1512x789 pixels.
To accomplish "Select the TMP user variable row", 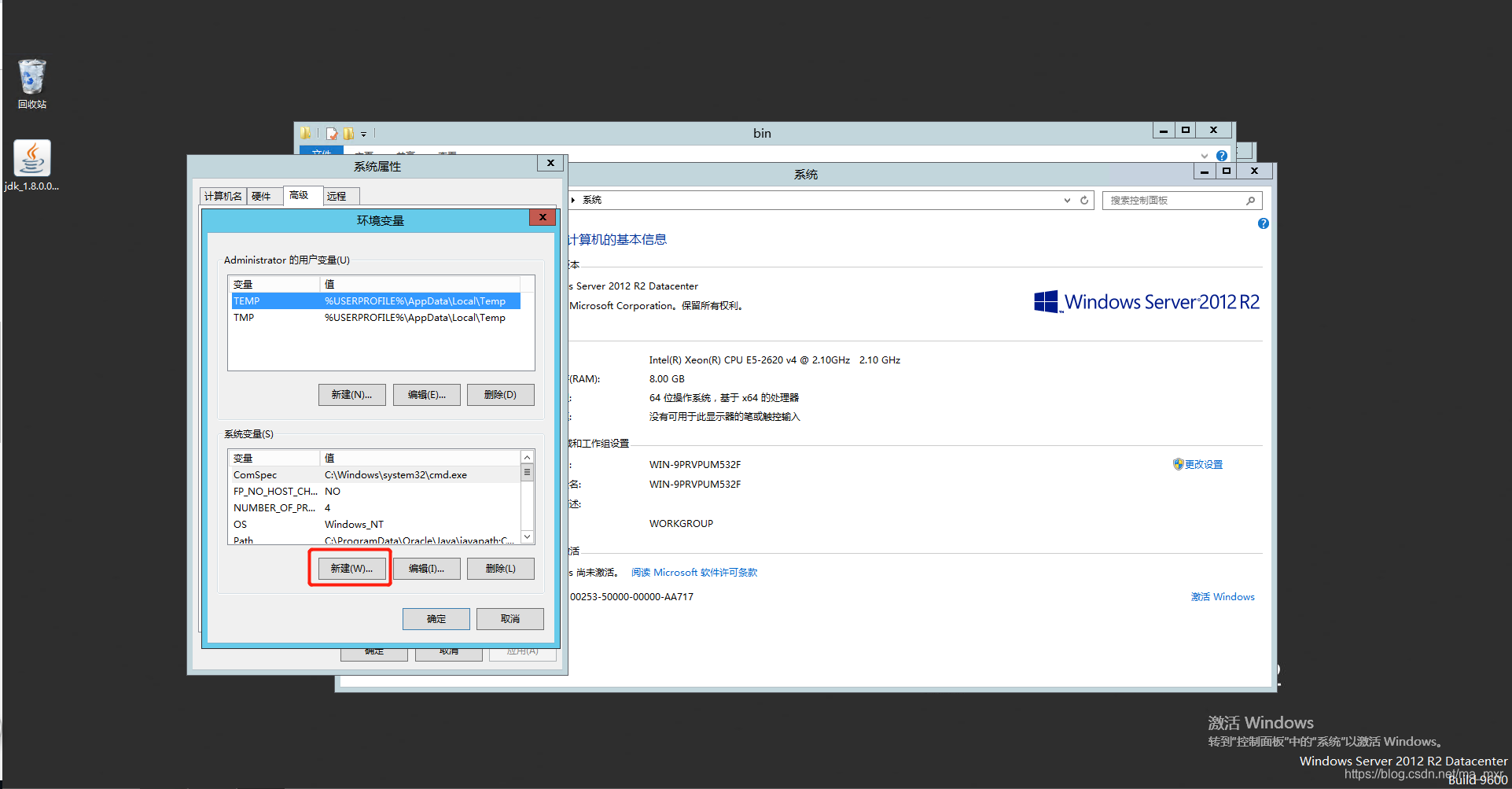I will pyautogui.click(x=375, y=318).
